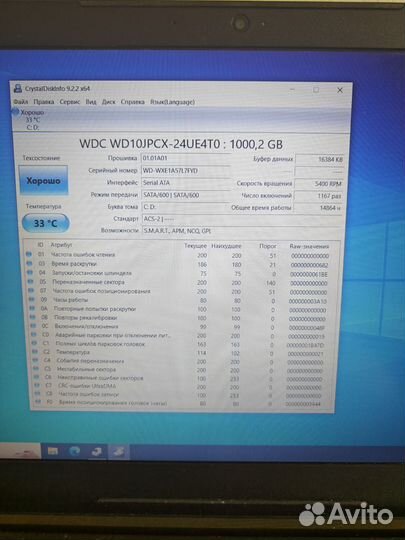Click the drive letter field C: D:
405x540 pixels.
[x=185, y=207]
